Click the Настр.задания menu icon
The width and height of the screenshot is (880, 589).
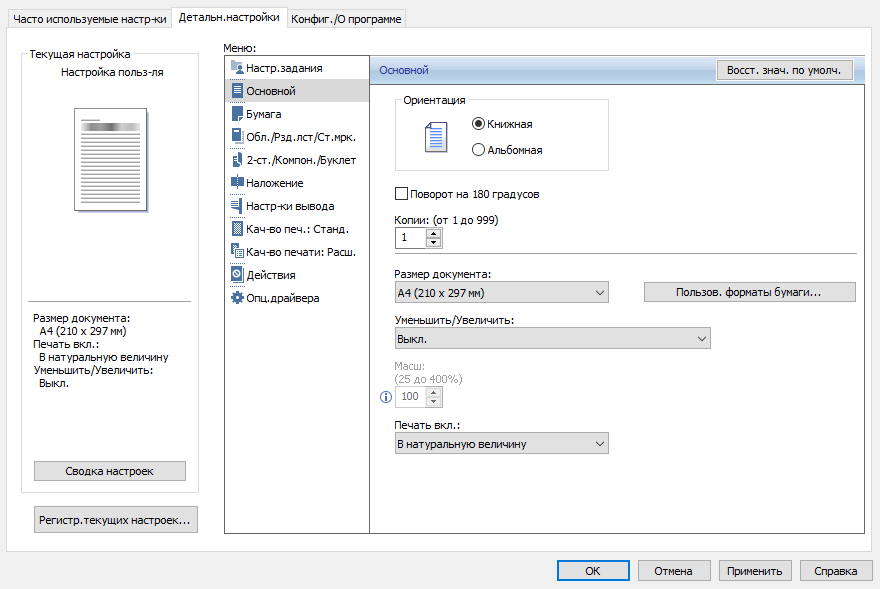[237, 68]
